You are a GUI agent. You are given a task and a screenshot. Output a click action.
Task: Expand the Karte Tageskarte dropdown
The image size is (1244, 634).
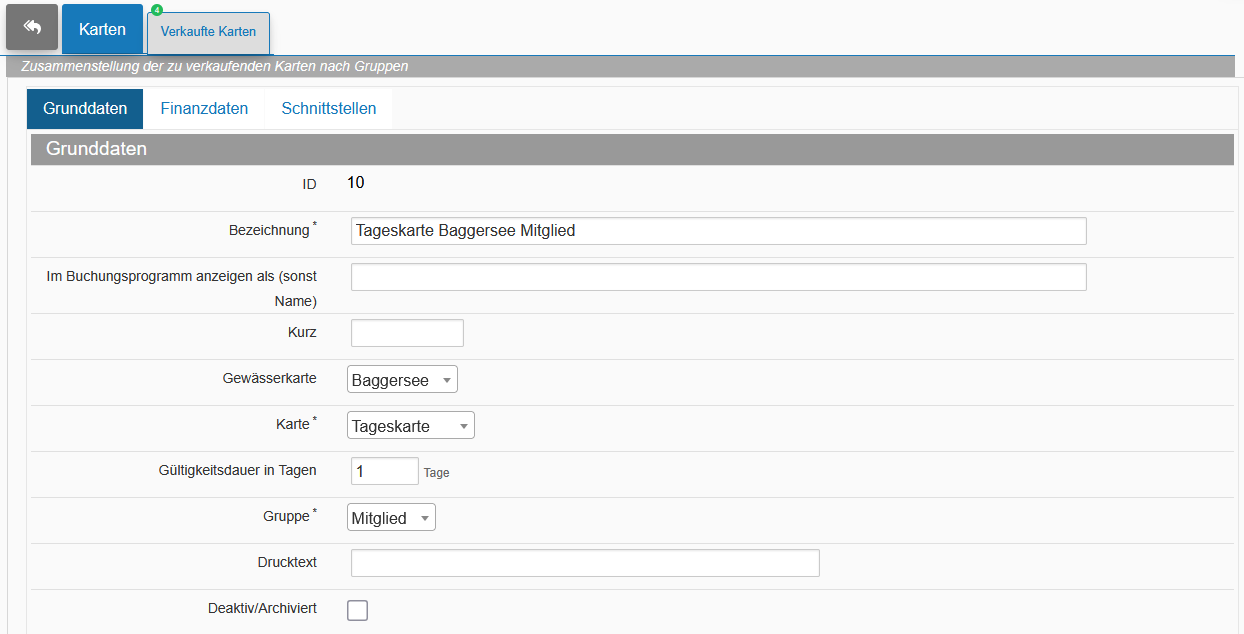(411, 426)
